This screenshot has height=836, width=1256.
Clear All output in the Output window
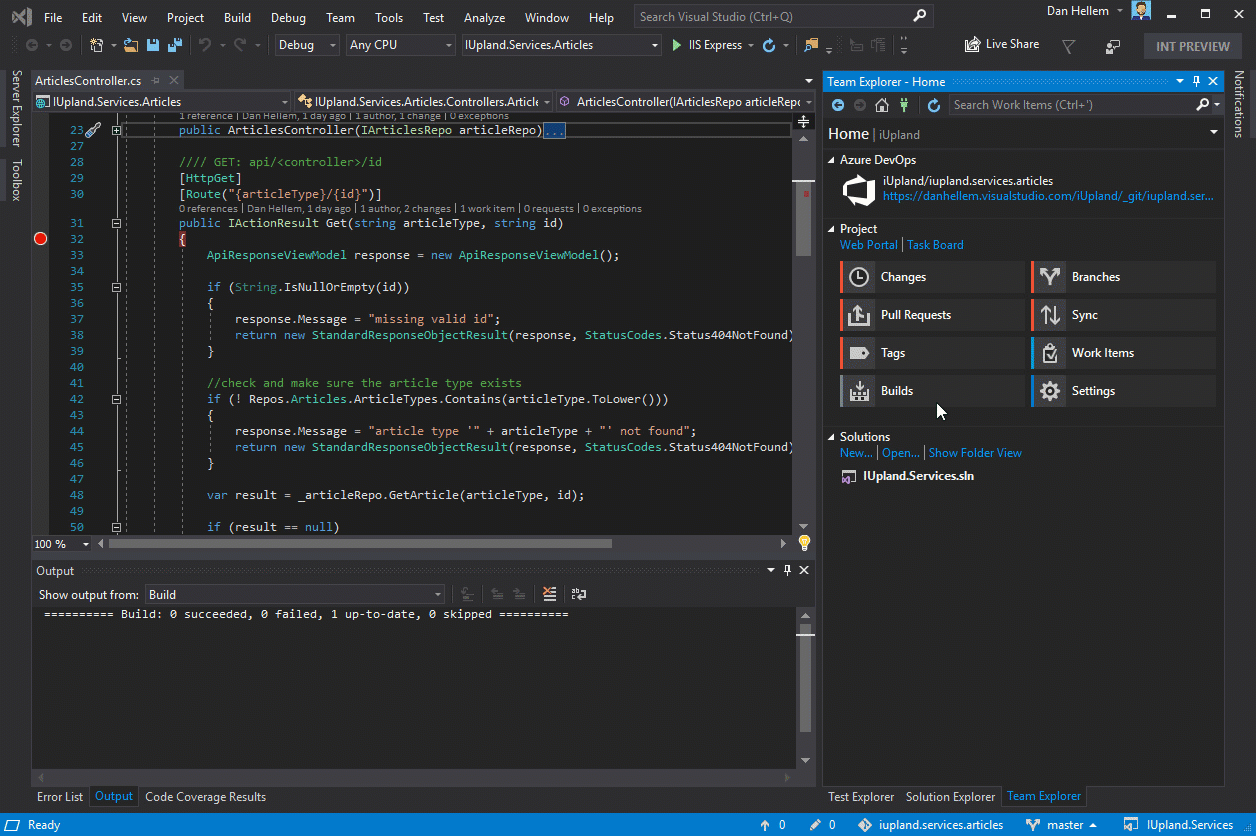[549, 593]
